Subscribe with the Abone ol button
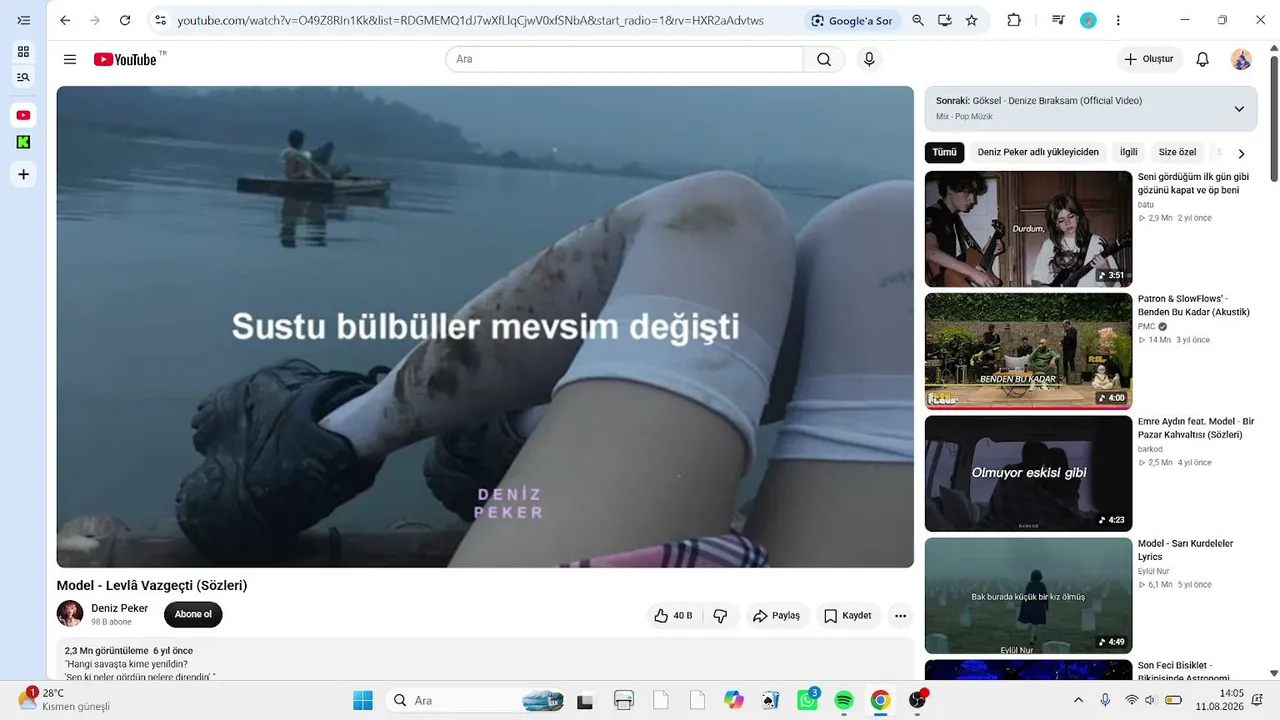The width and height of the screenshot is (1280, 720). click(193, 615)
